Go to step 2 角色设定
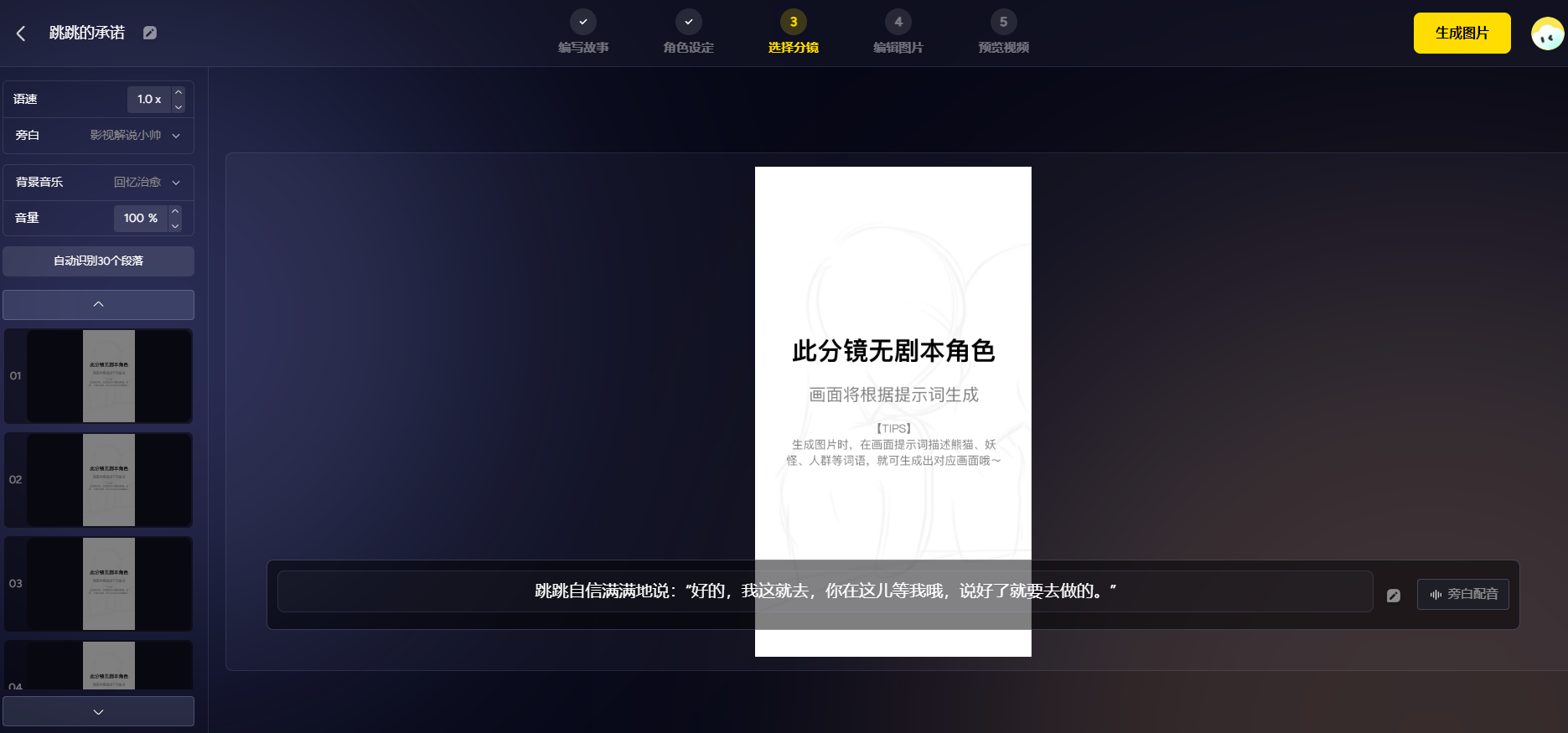Image resolution: width=1568 pixels, height=733 pixels. coord(689,32)
